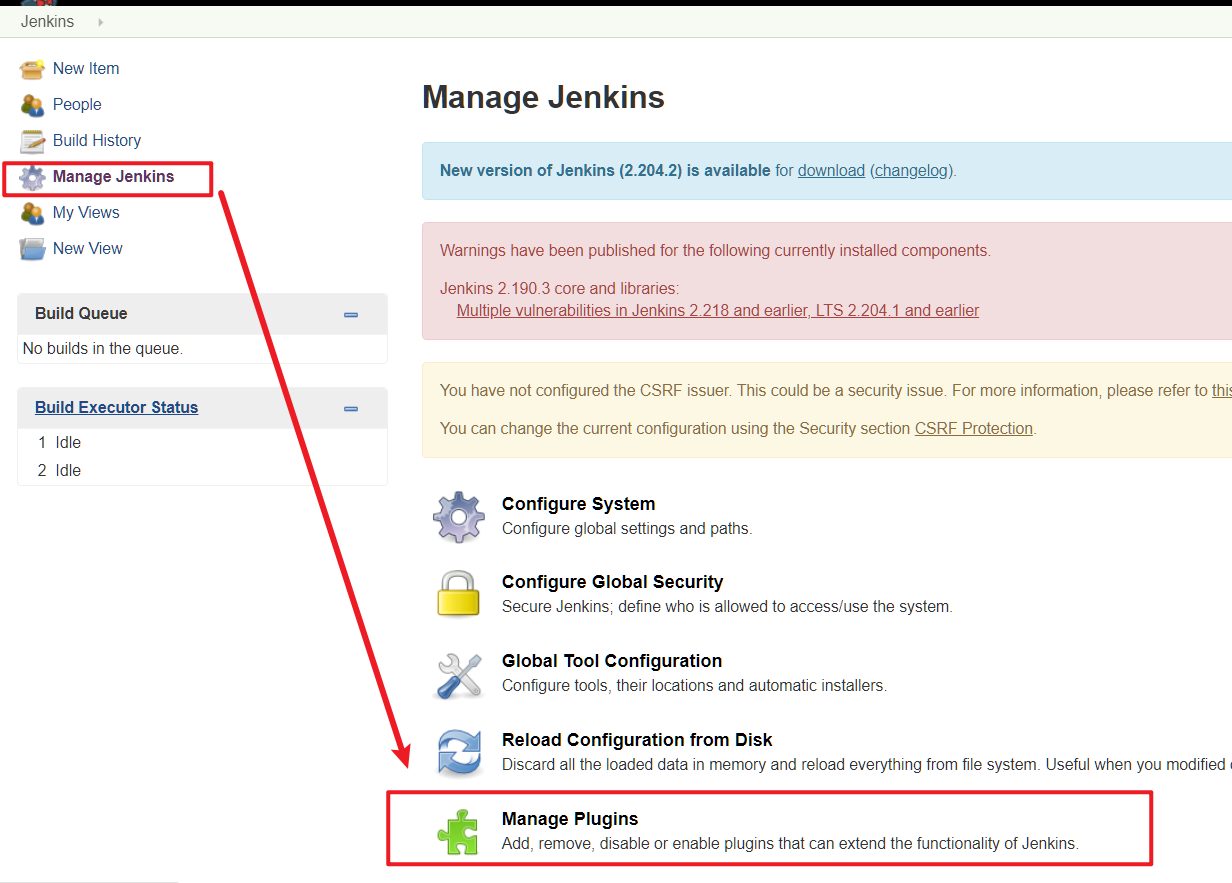
Task: Click the download link for new version
Action: tap(831, 170)
